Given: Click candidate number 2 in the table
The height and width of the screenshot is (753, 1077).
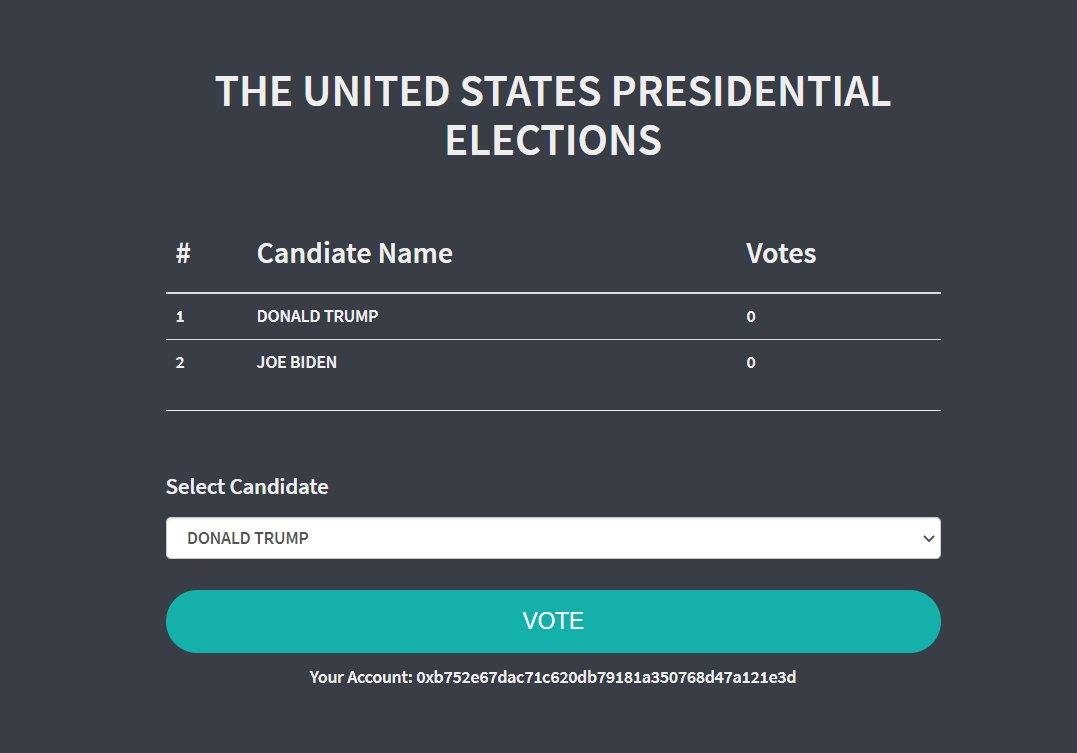Looking at the screenshot, I should [180, 362].
